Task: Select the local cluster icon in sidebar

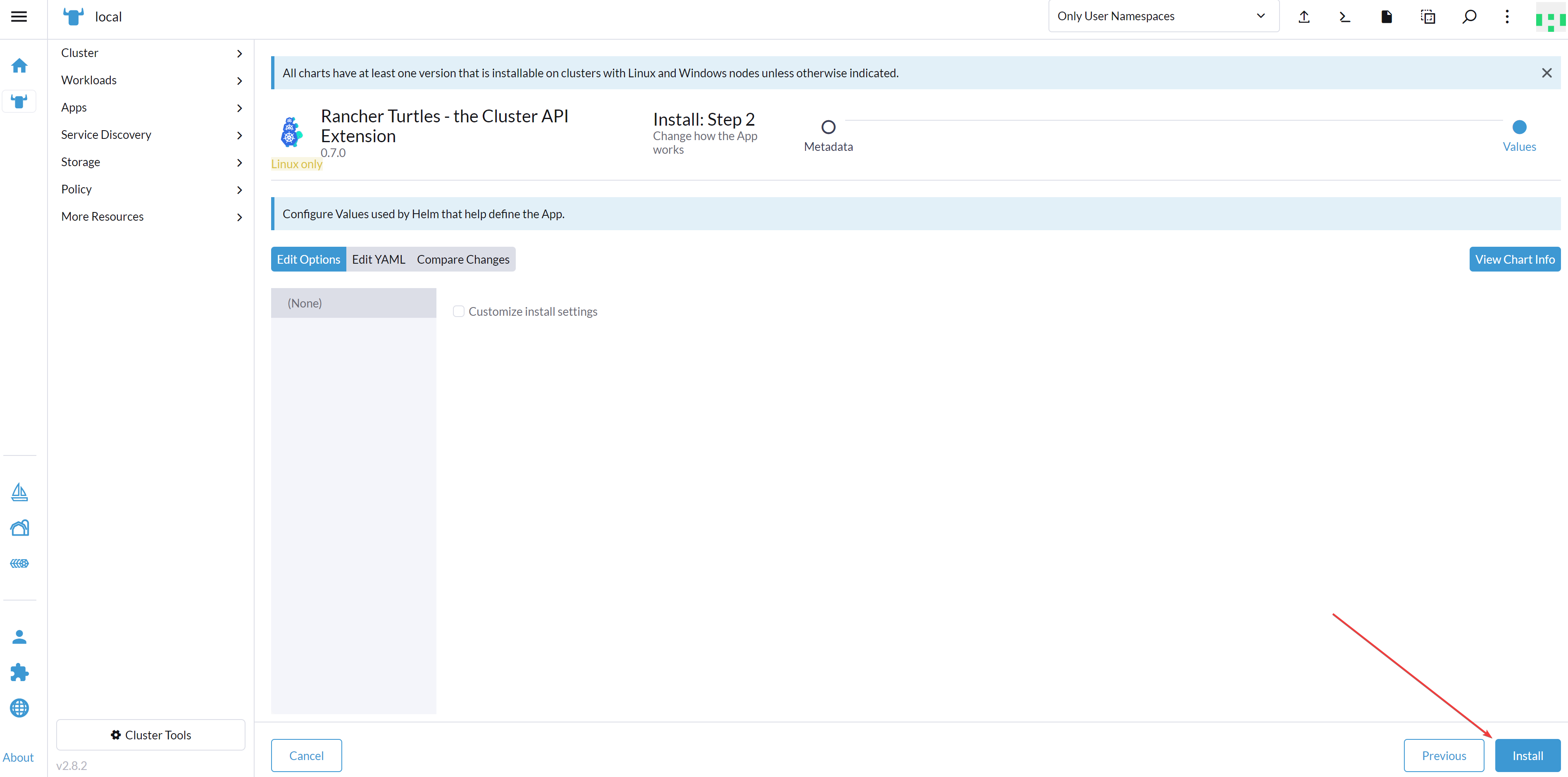Action: point(19,102)
